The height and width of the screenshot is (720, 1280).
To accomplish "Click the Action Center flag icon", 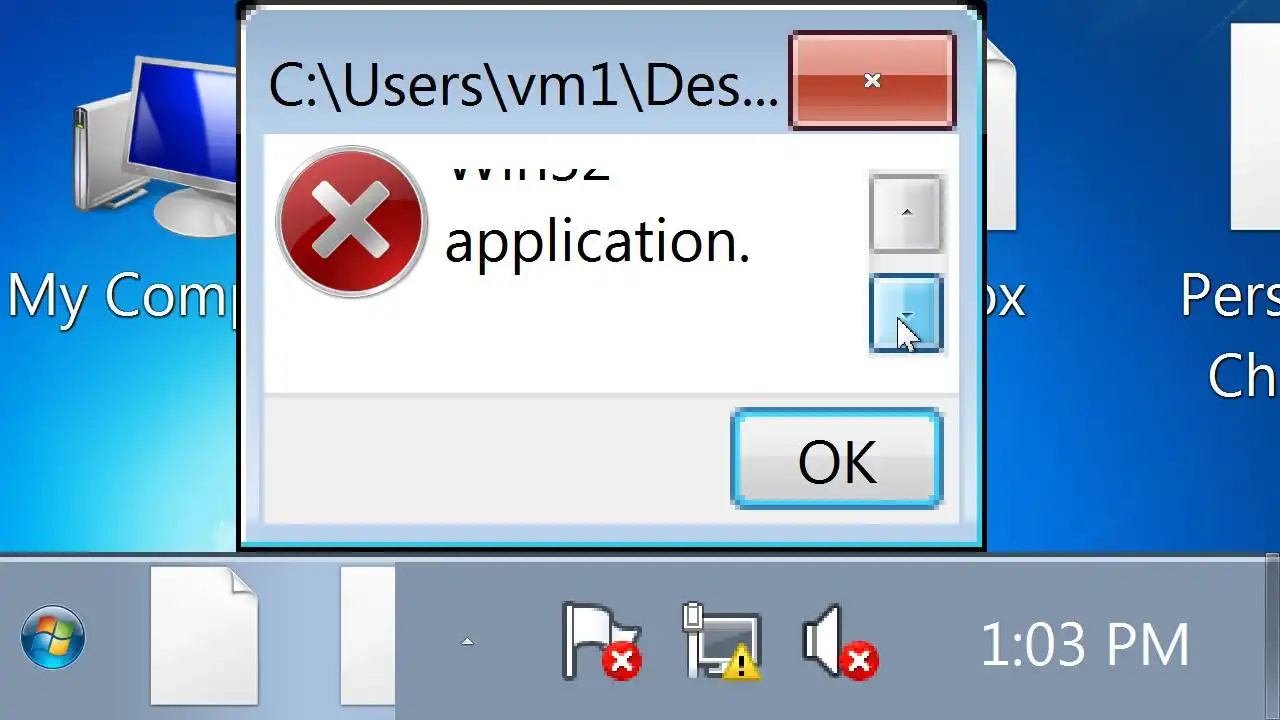I will [x=600, y=641].
